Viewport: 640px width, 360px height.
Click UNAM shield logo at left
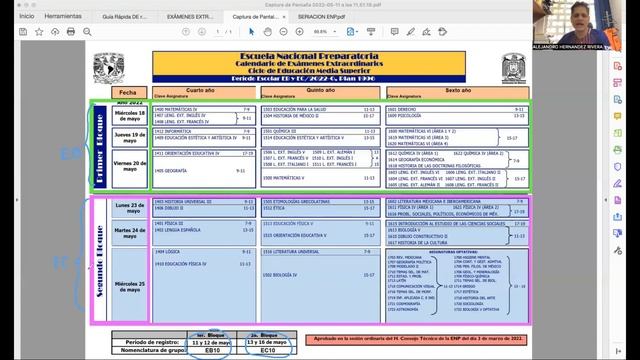pyautogui.click(x=109, y=68)
